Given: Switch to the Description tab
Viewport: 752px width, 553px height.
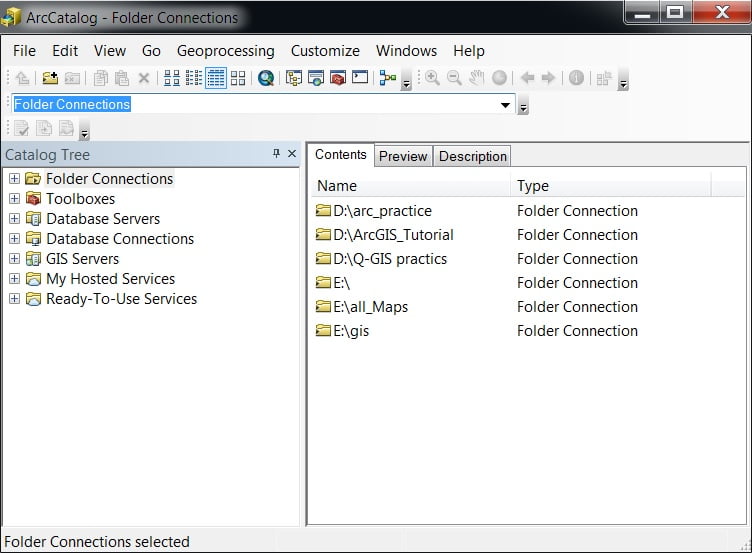Looking at the screenshot, I should coord(472,156).
